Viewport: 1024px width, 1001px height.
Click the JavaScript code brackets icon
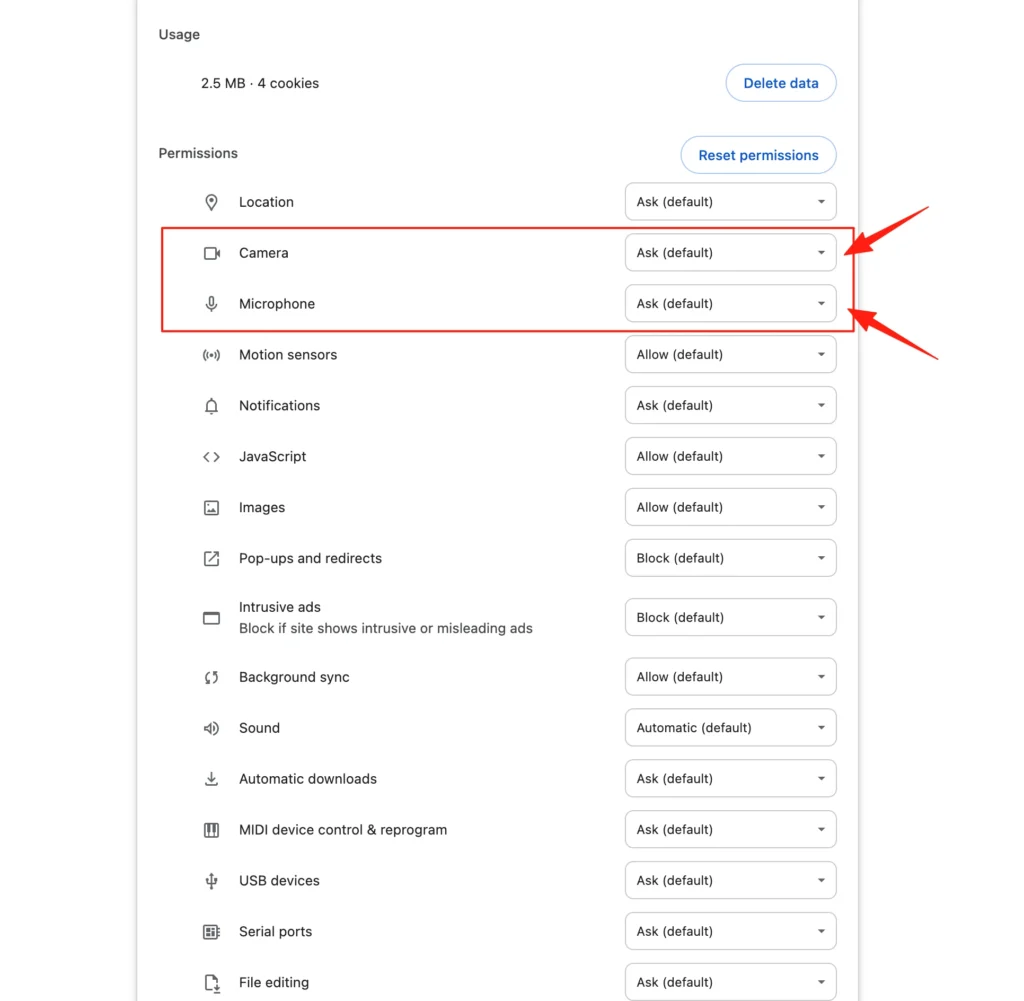click(211, 457)
